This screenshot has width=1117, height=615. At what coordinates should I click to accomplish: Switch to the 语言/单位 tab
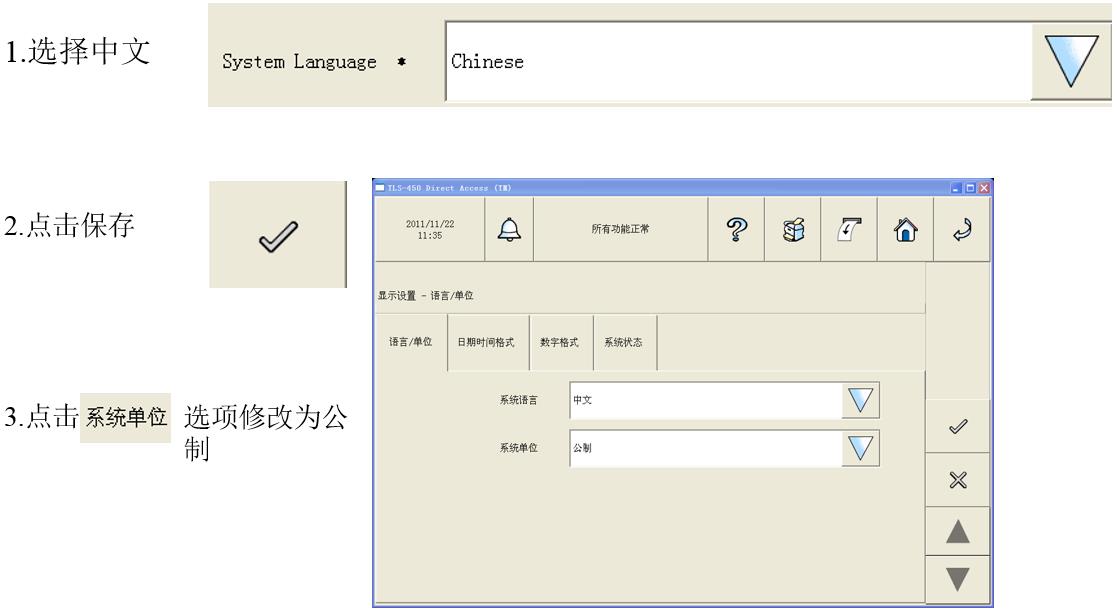point(410,342)
